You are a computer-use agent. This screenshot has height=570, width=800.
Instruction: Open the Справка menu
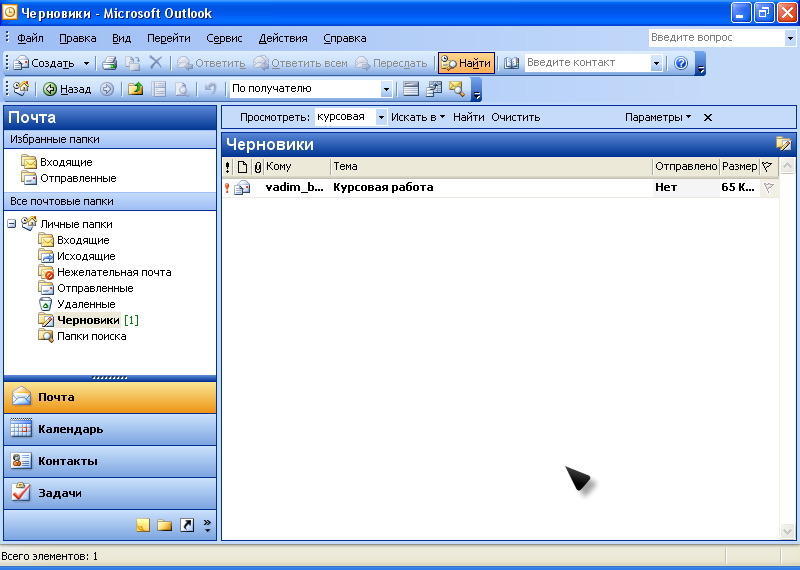[x=344, y=38]
